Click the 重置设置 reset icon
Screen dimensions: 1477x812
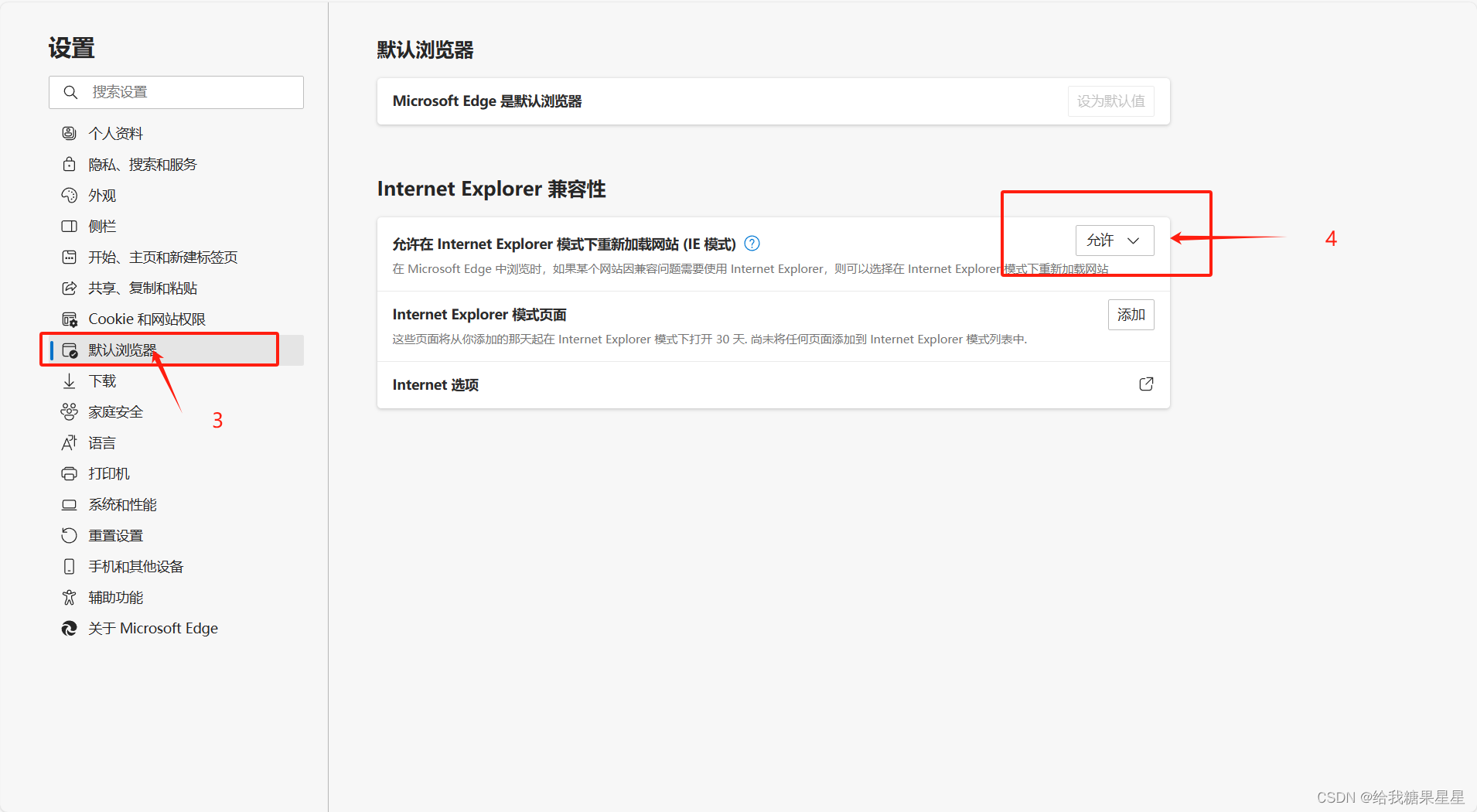point(69,535)
